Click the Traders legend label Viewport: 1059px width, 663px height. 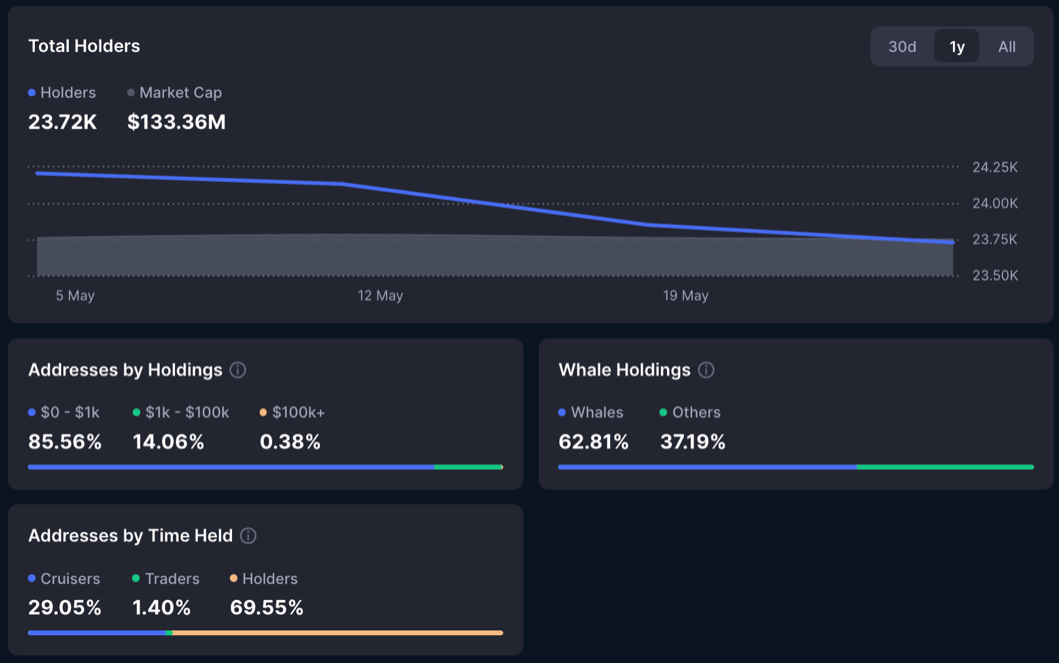170,579
